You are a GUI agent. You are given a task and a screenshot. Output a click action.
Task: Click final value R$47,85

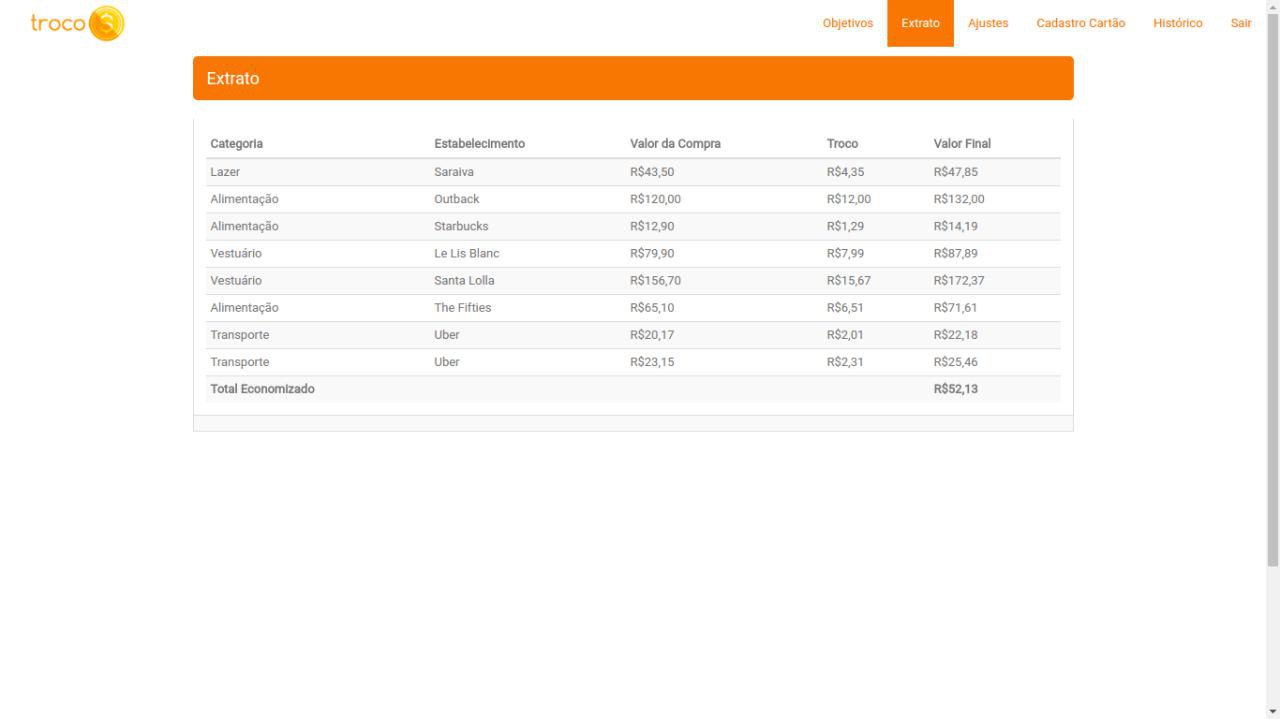(x=956, y=172)
